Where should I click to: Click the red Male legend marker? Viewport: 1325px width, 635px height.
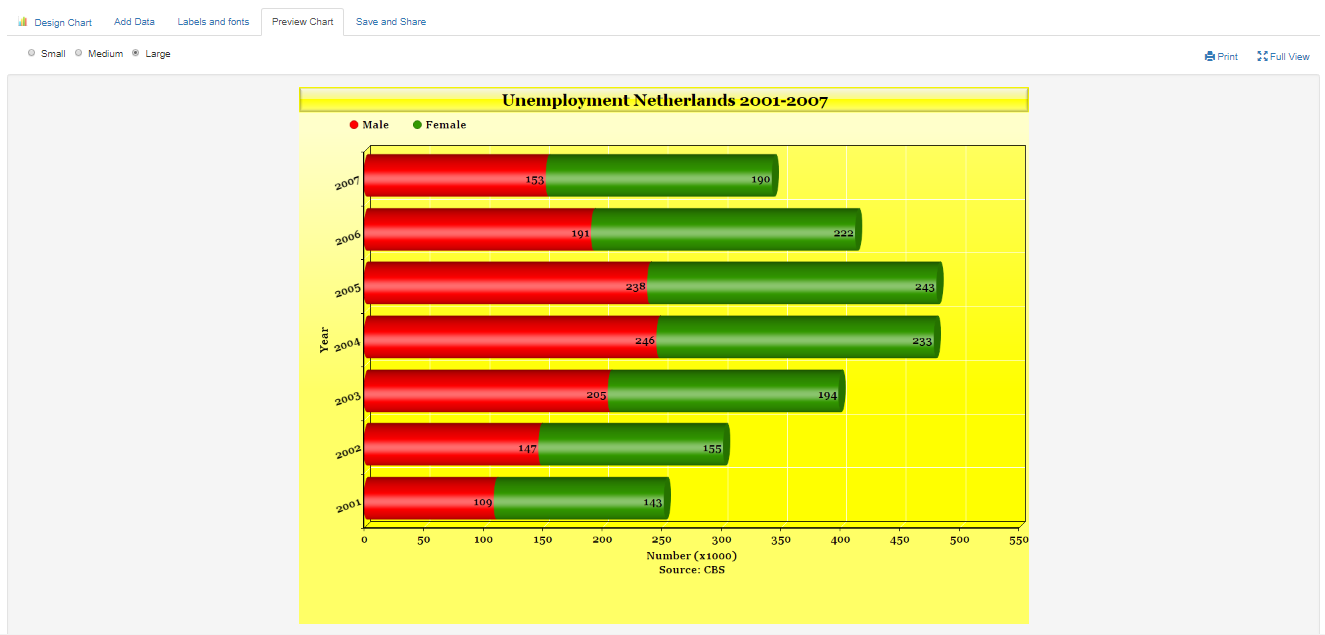tap(354, 125)
